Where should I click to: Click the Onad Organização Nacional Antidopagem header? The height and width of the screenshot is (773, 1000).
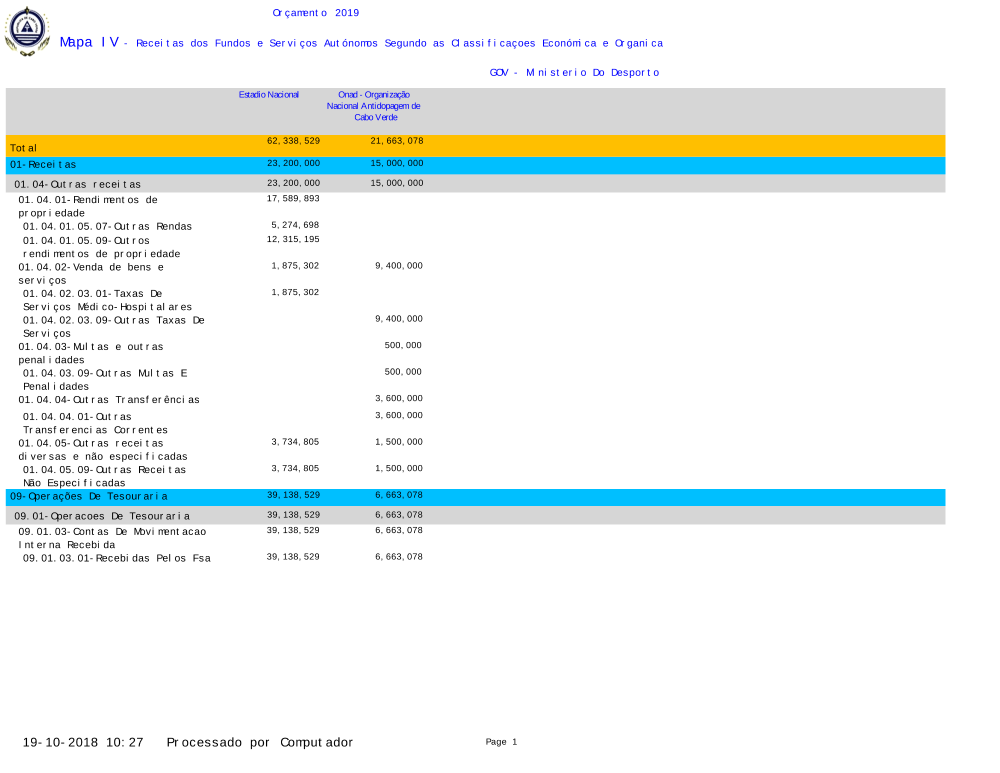tap(374, 105)
